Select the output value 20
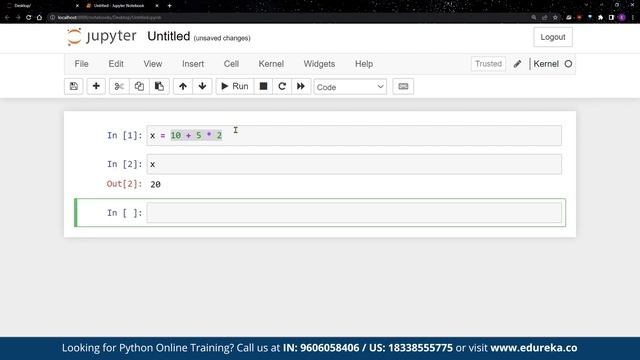The width and height of the screenshot is (640, 360). (155, 184)
